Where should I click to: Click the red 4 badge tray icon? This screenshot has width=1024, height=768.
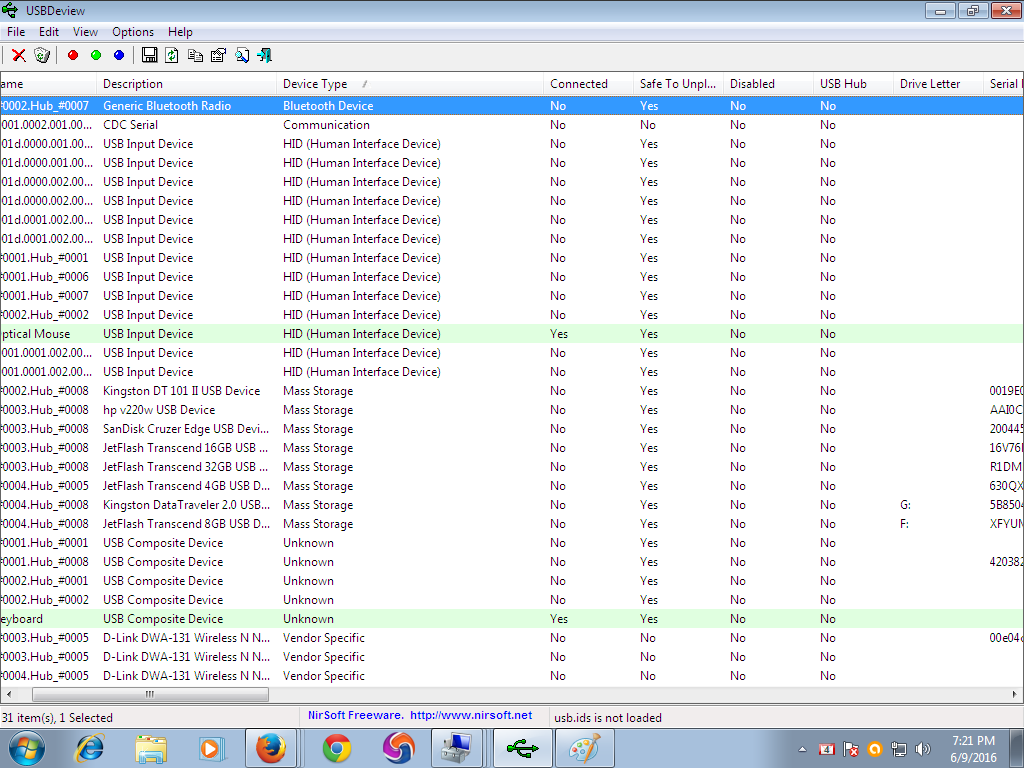tap(826, 749)
